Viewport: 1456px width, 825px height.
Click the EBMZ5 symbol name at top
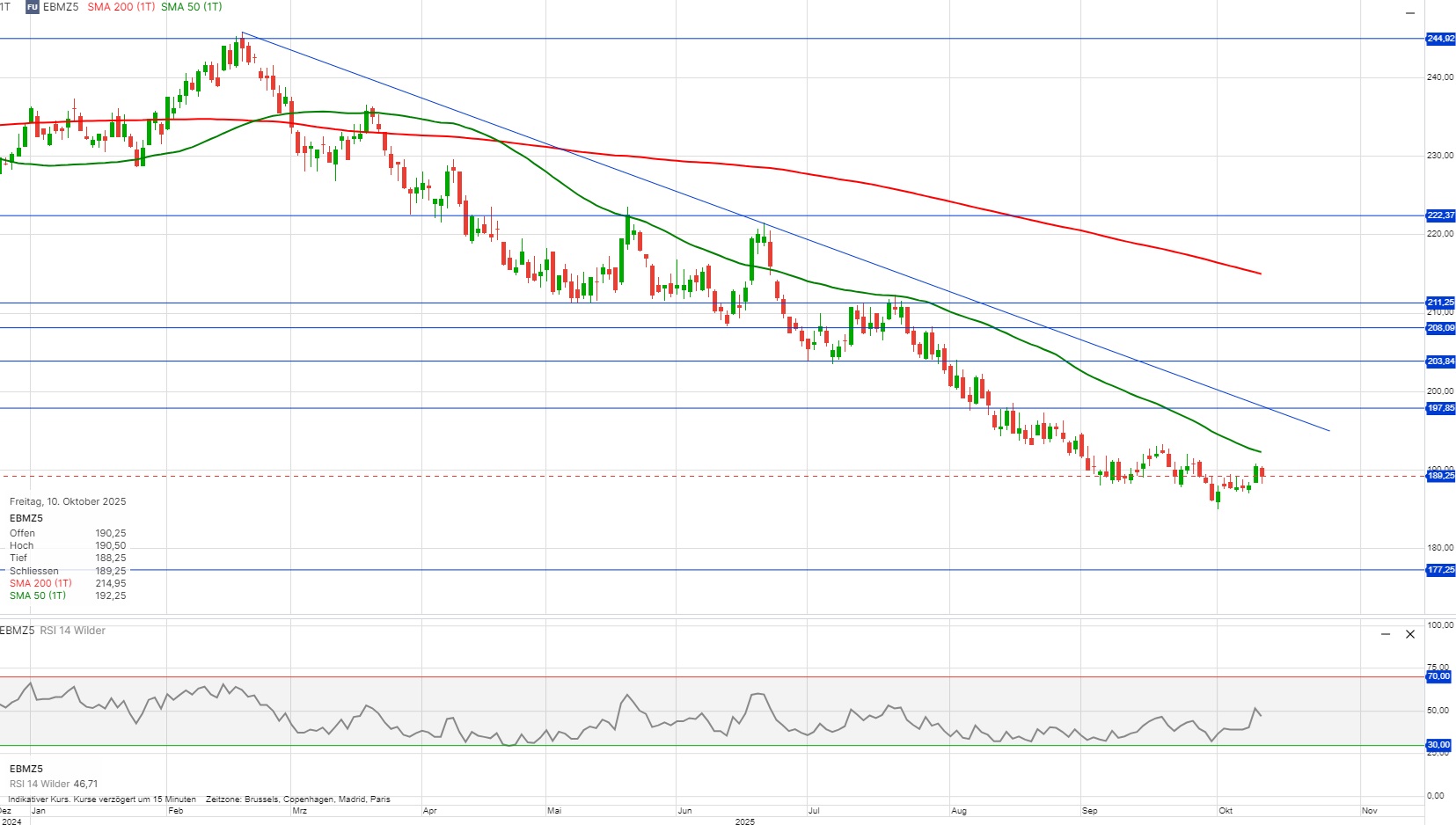pos(61,7)
